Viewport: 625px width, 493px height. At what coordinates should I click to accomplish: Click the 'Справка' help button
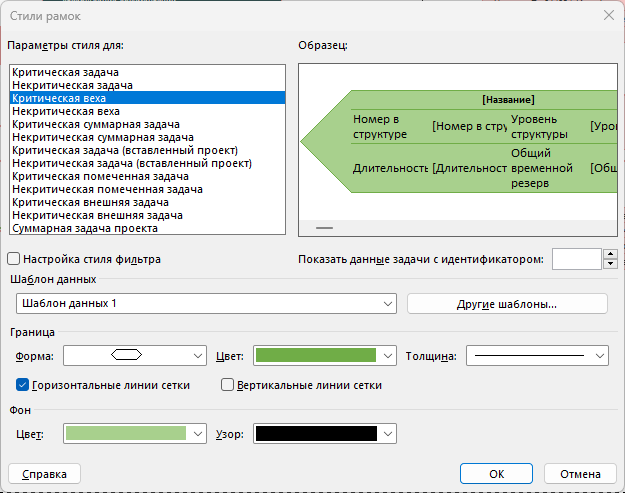[44, 474]
